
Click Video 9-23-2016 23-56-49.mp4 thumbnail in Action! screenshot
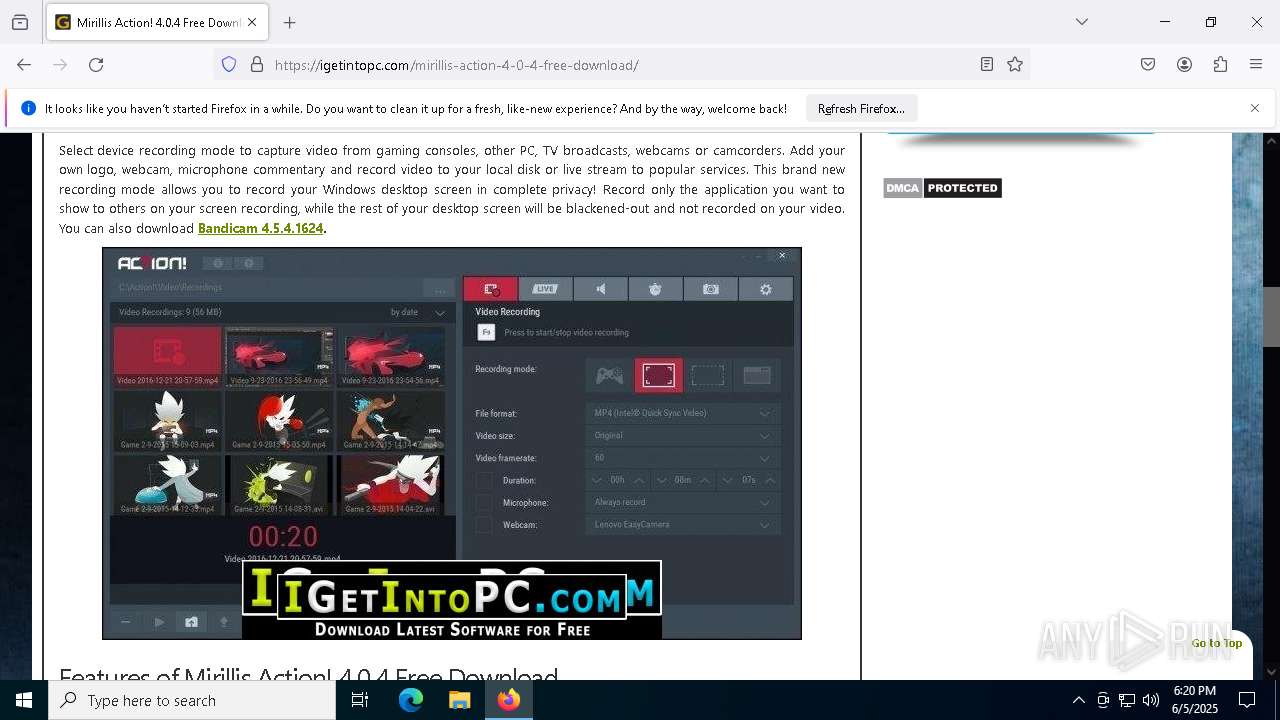(279, 356)
